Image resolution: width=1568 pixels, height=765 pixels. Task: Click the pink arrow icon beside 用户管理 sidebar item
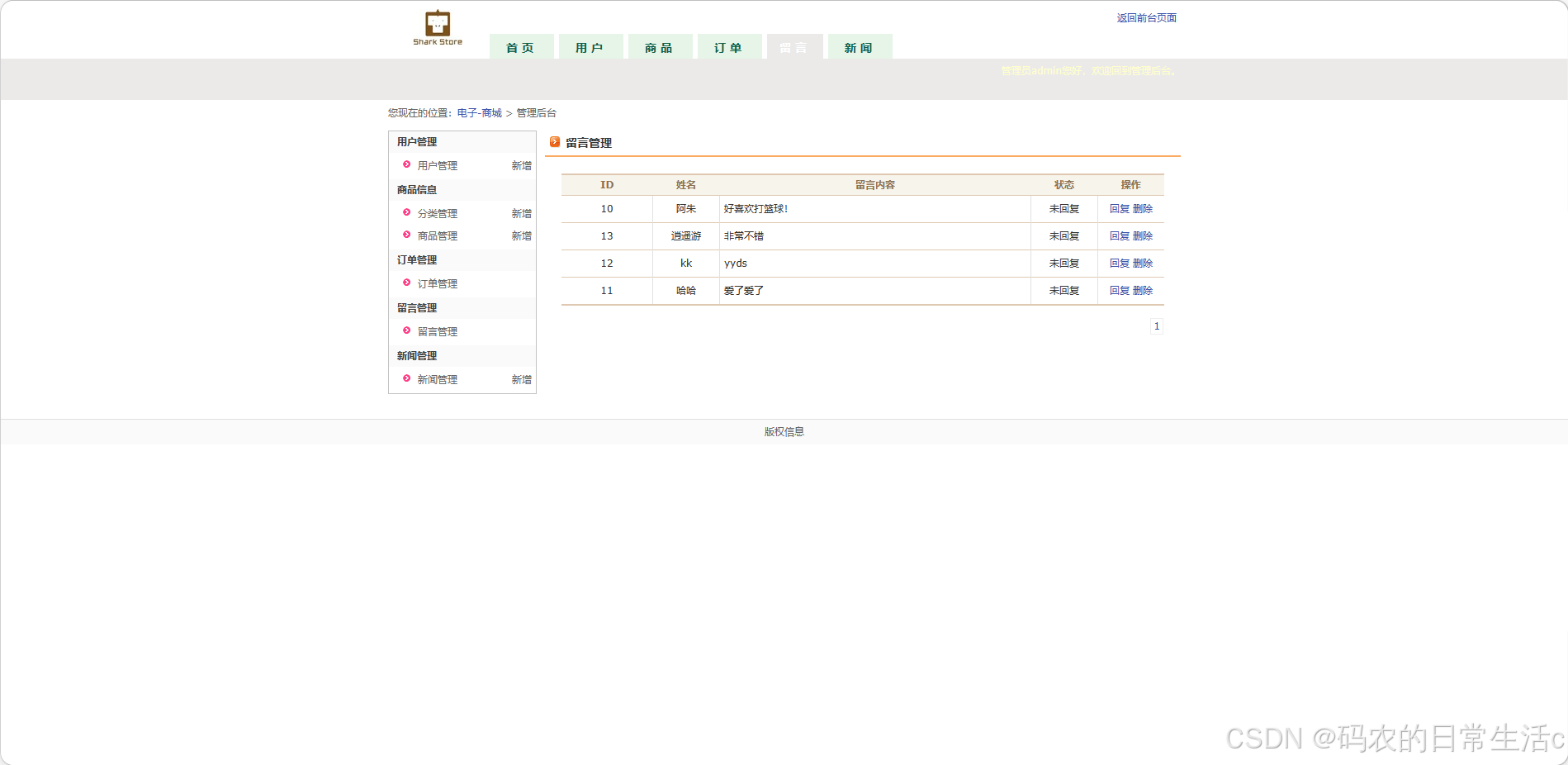[x=406, y=164]
